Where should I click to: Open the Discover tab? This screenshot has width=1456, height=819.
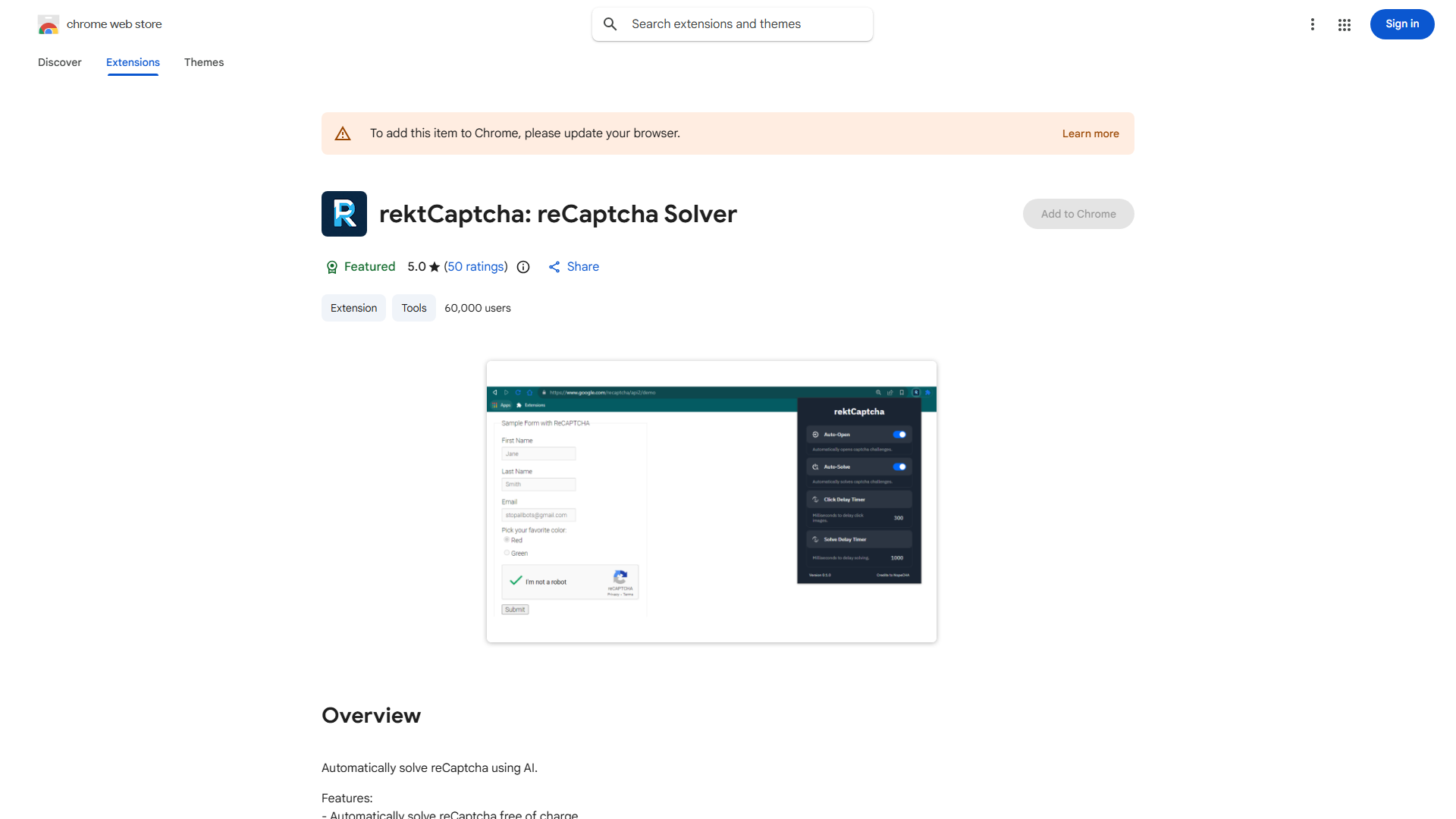click(59, 62)
